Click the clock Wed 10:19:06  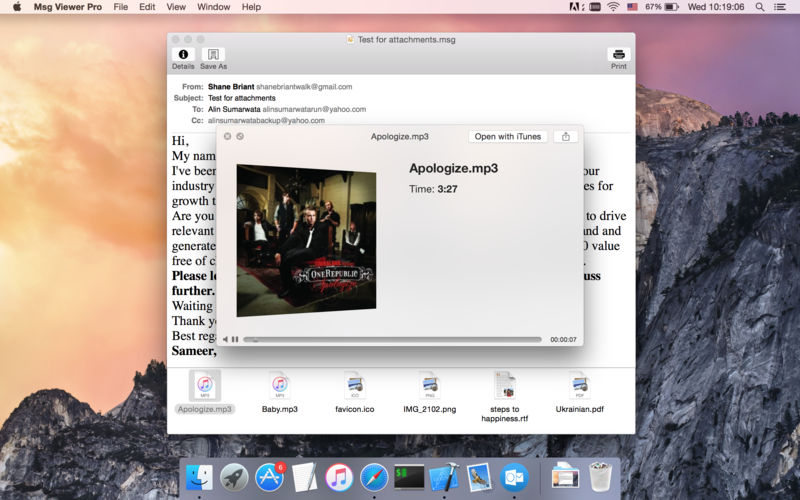click(716, 7)
